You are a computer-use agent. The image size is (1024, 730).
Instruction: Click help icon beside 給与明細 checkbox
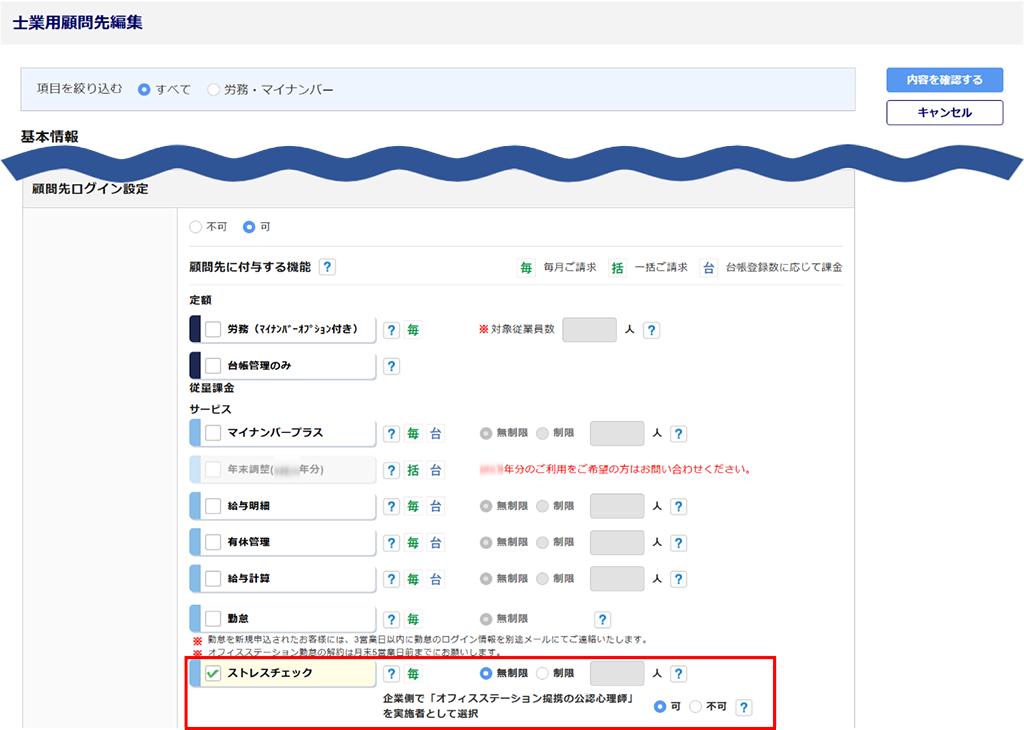click(x=391, y=506)
